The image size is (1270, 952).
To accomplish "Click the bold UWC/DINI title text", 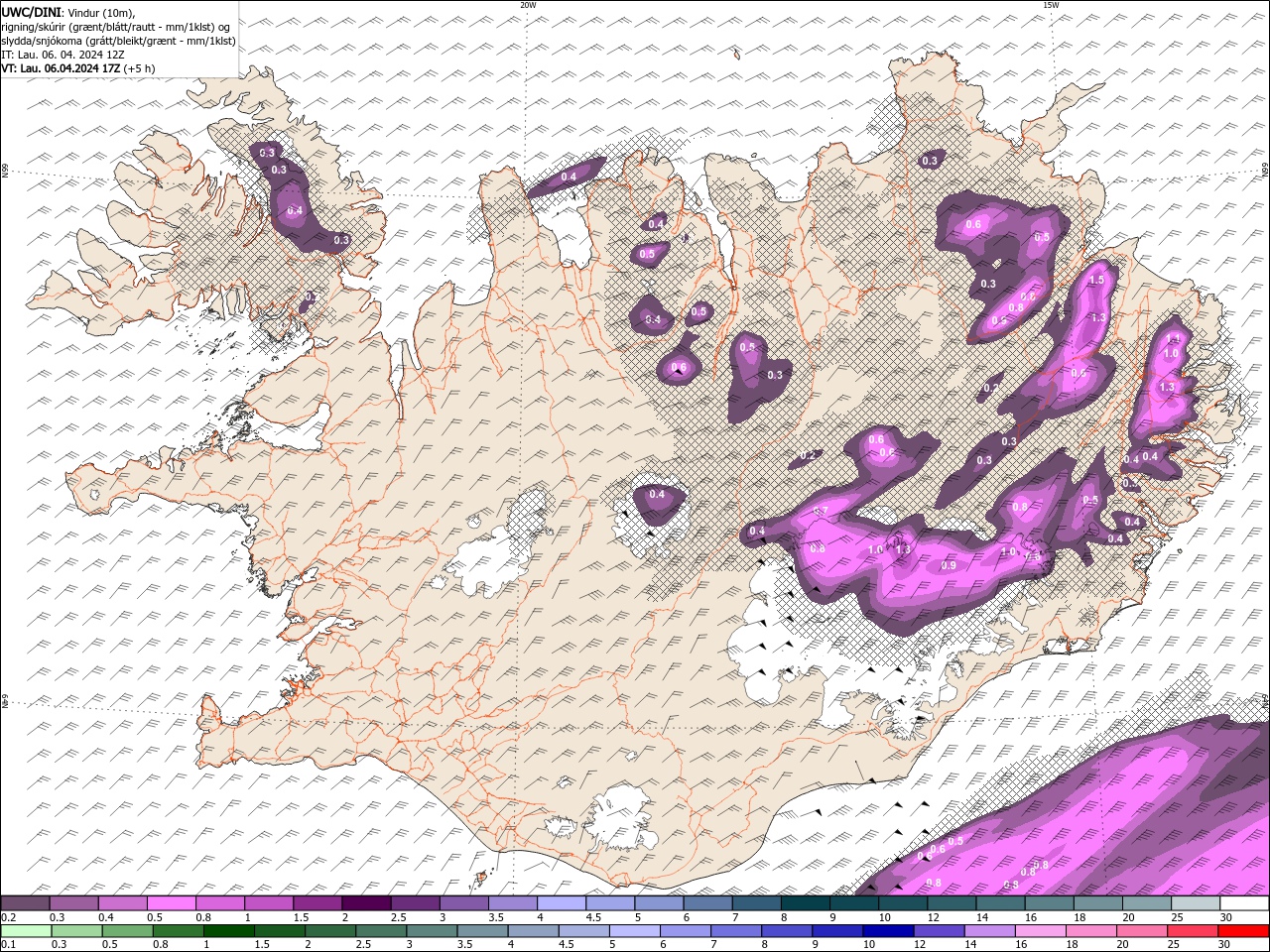I will tap(31, 11).
